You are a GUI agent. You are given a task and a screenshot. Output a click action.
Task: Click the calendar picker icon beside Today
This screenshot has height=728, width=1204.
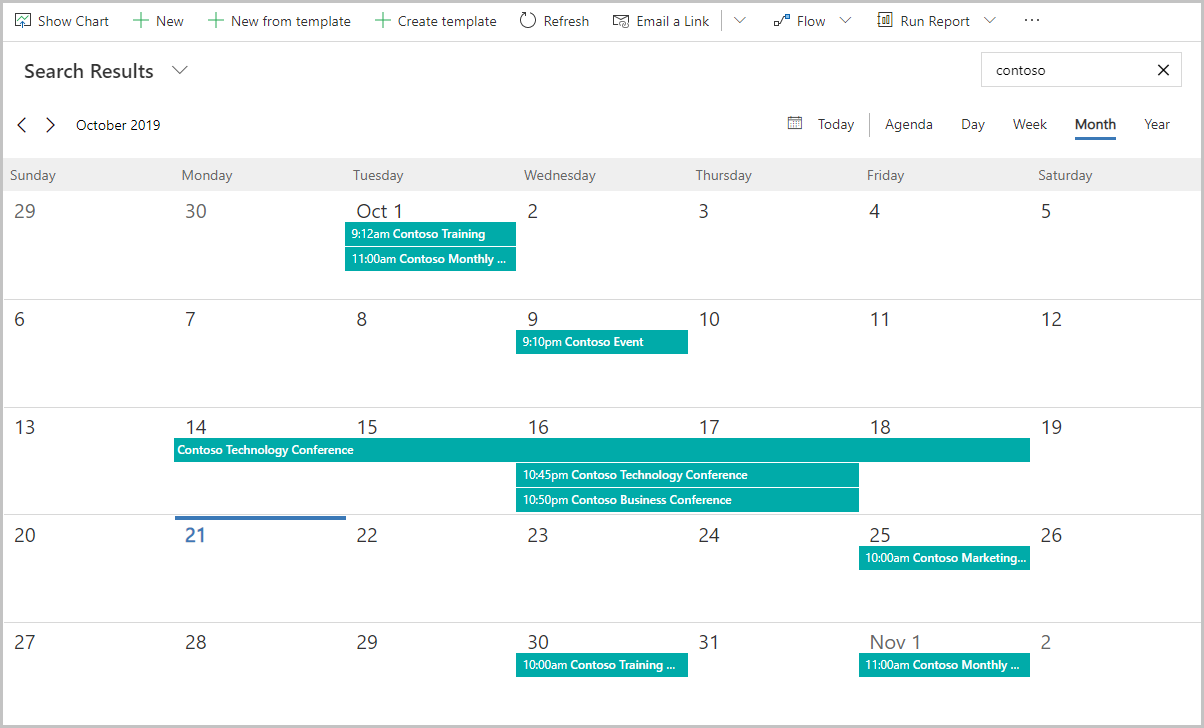(795, 123)
